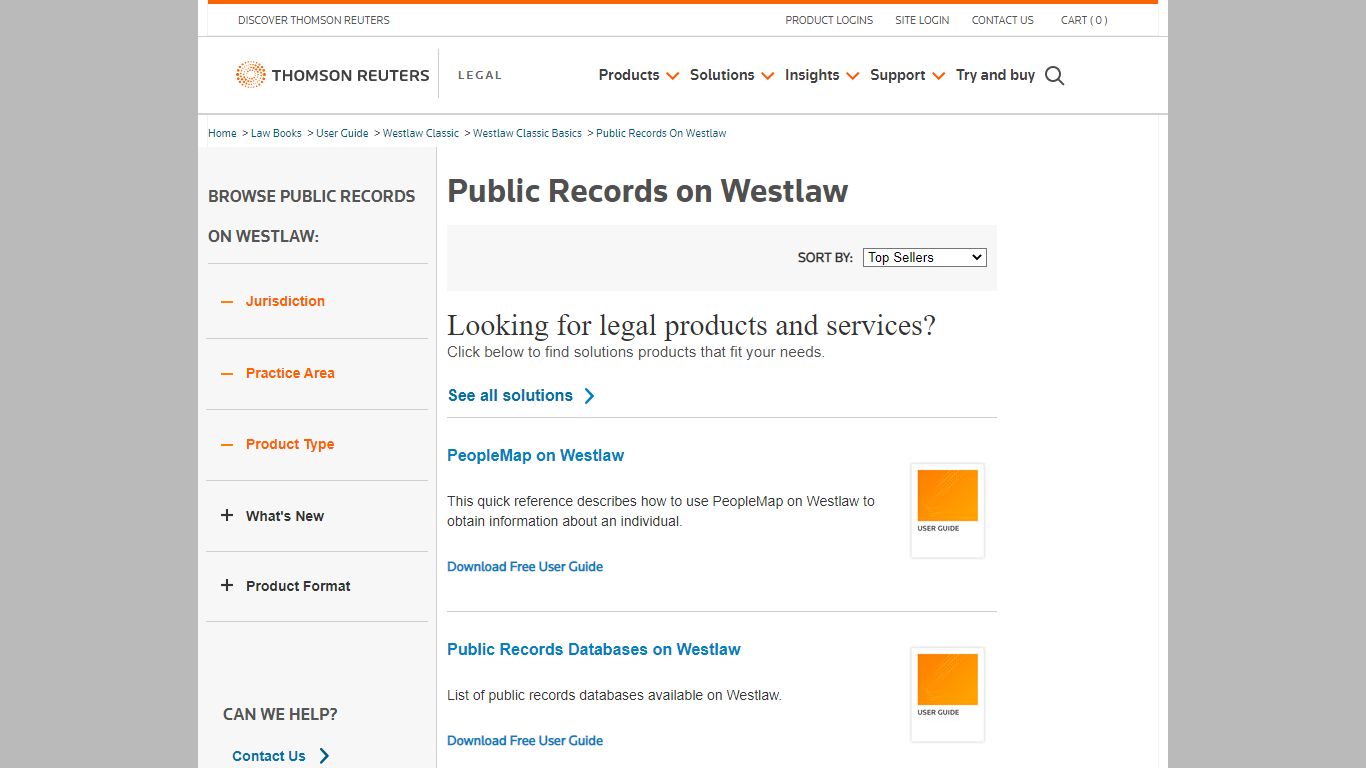Expand the Solutions menu chevron

coord(768,76)
